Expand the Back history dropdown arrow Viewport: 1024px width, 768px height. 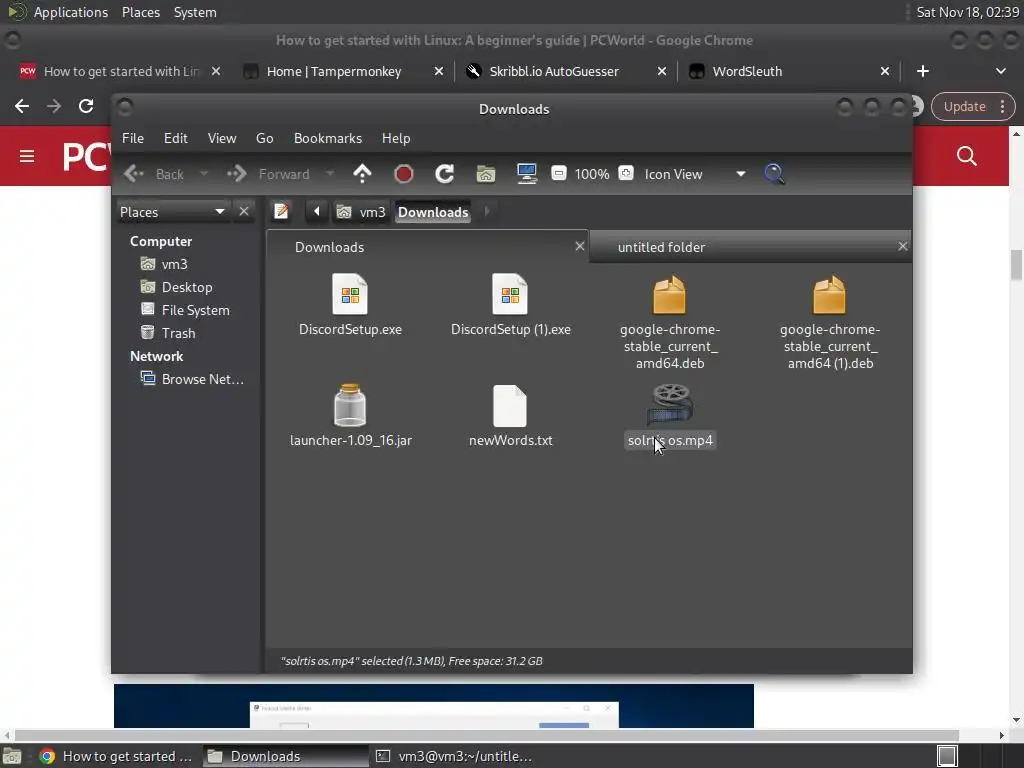click(204, 174)
